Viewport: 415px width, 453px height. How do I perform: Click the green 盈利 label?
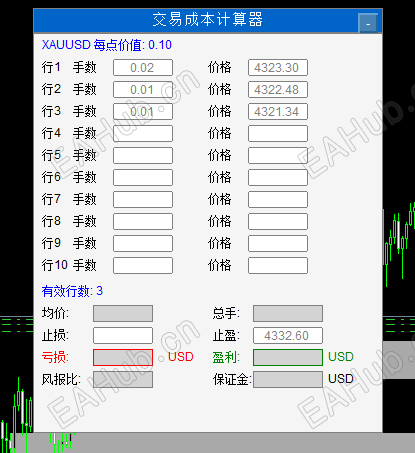[226, 357]
